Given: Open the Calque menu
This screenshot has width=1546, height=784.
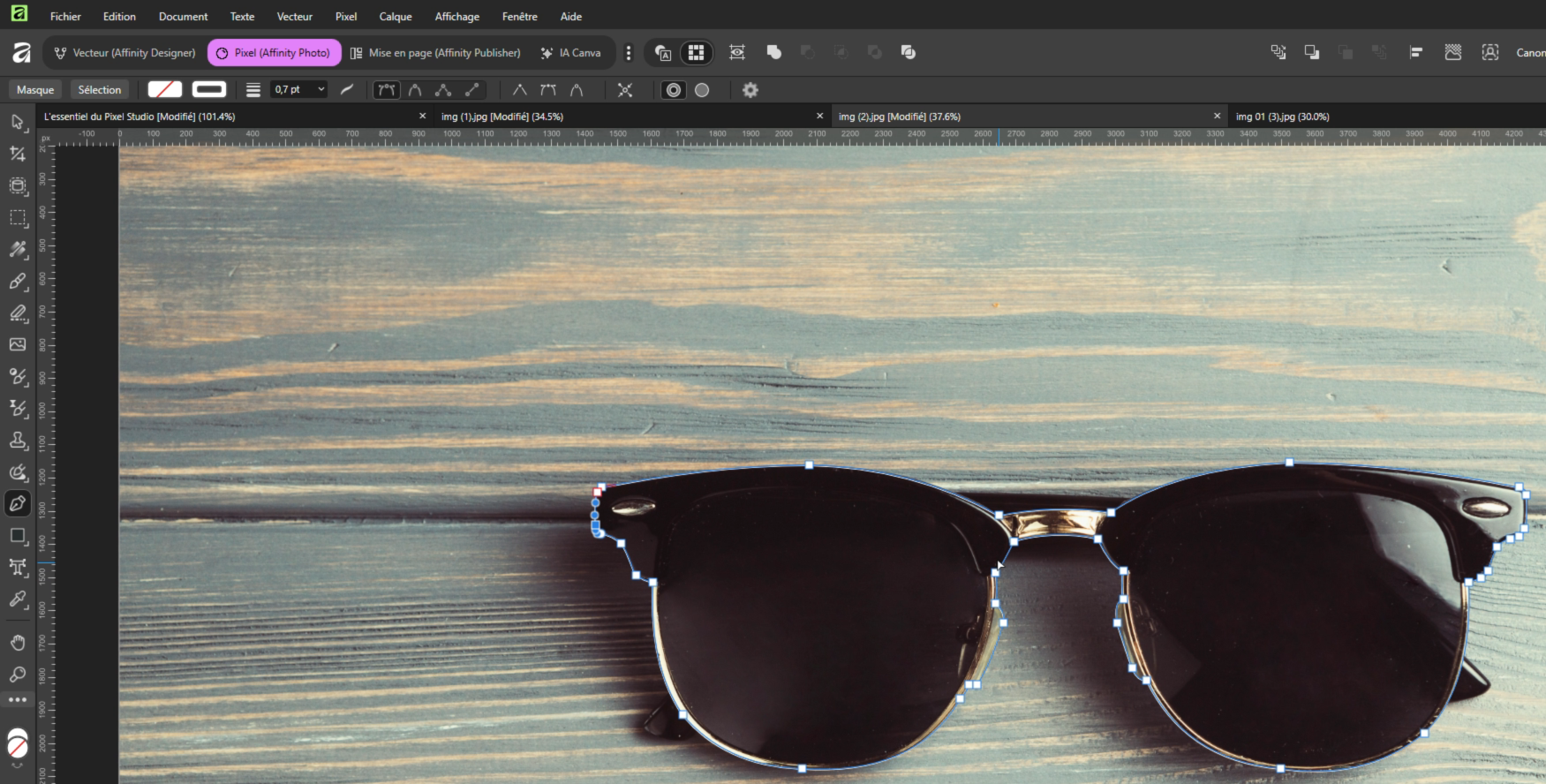Looking at the screenshot, I should tap(396, 17).
